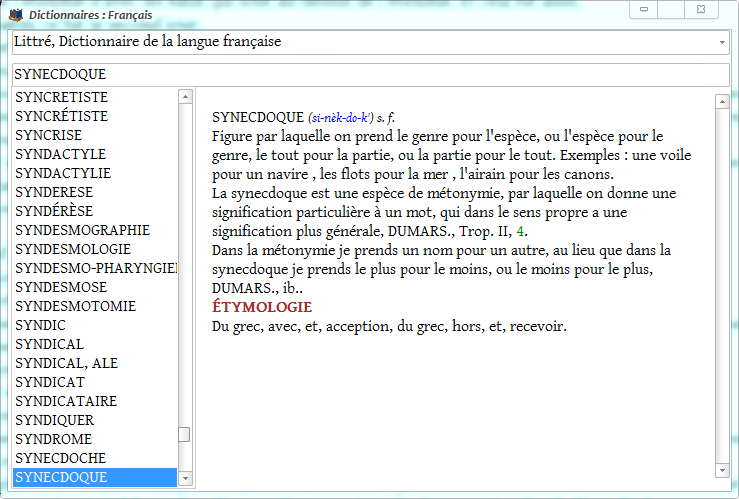Viewport: 739px width, 499px height.
Task: Click the blue pronunciation (si-nèk-do-k')
Action: point(341,118)
